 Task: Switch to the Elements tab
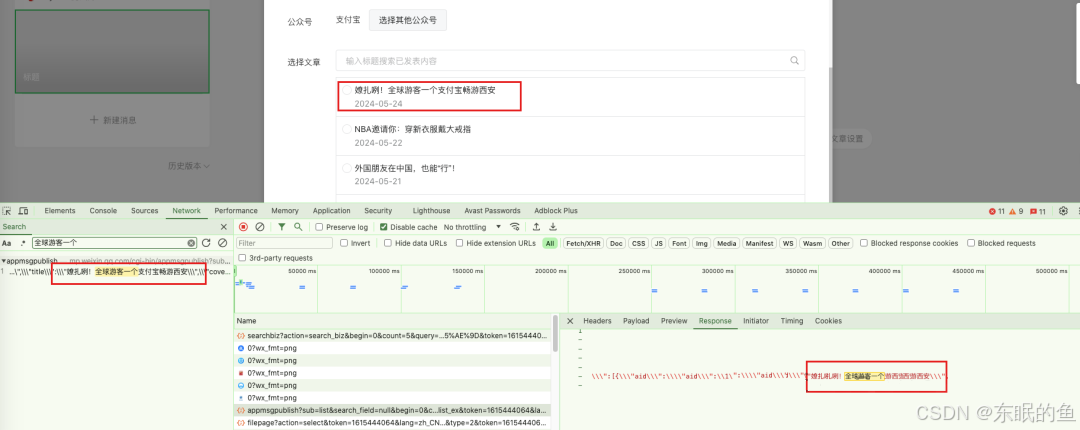click(x=60, y=211)
